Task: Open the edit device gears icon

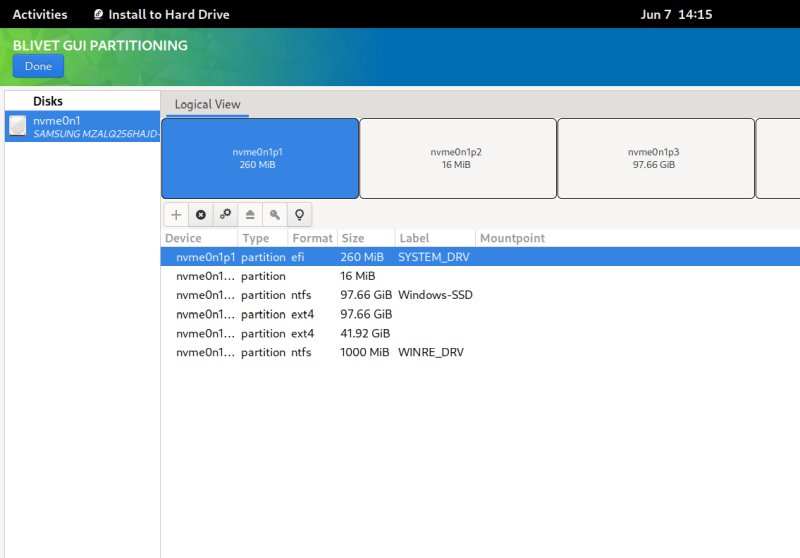Action: point(225,214)
